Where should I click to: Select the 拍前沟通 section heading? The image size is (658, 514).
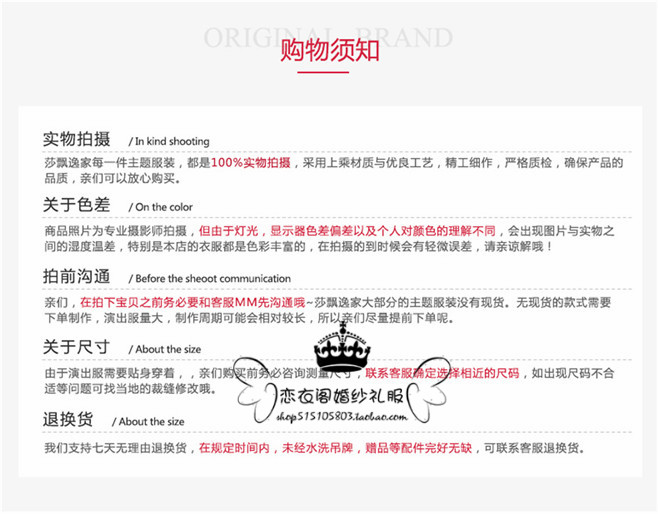pos(76,276)
